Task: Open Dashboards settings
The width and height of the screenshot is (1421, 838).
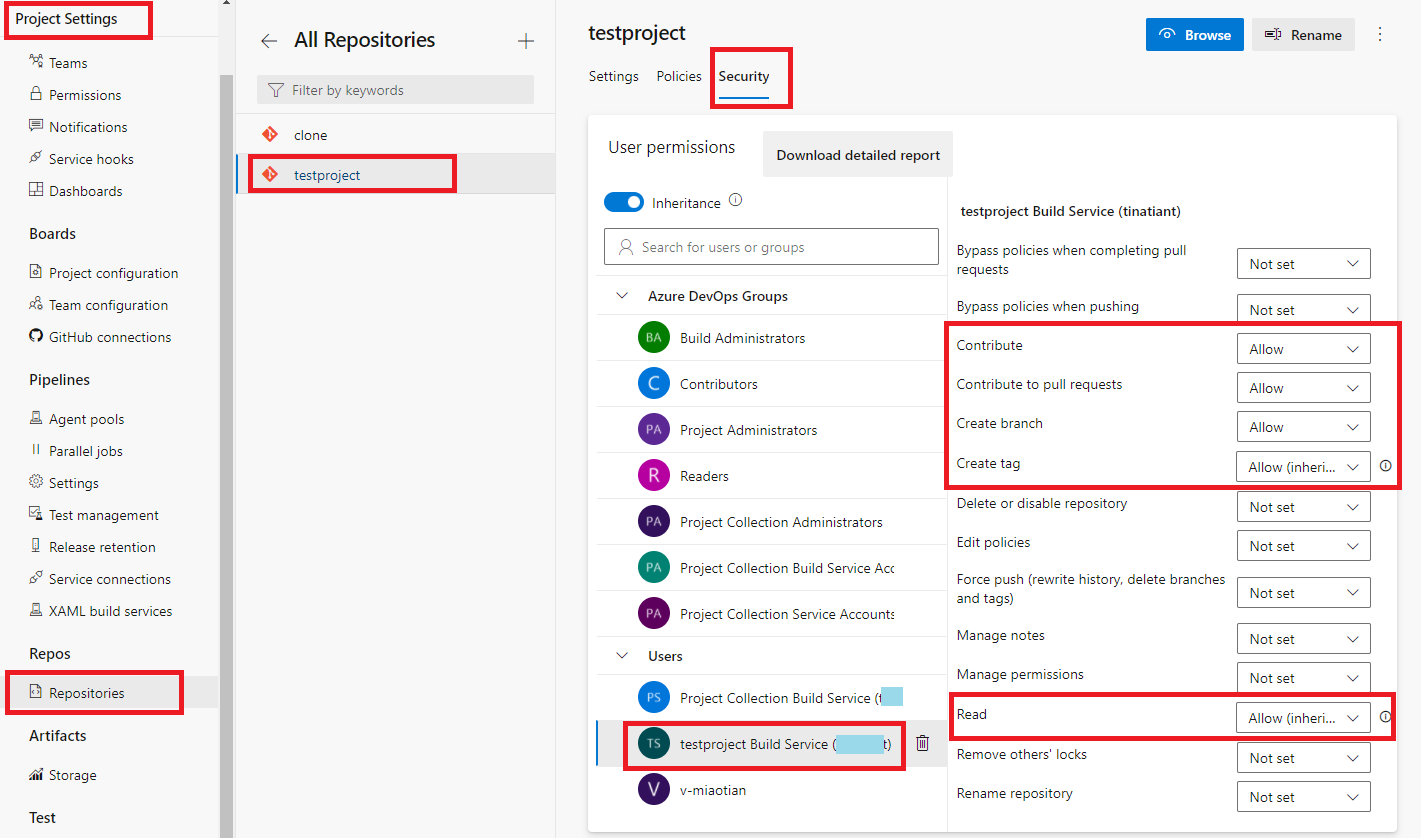Action: point(85,191)
